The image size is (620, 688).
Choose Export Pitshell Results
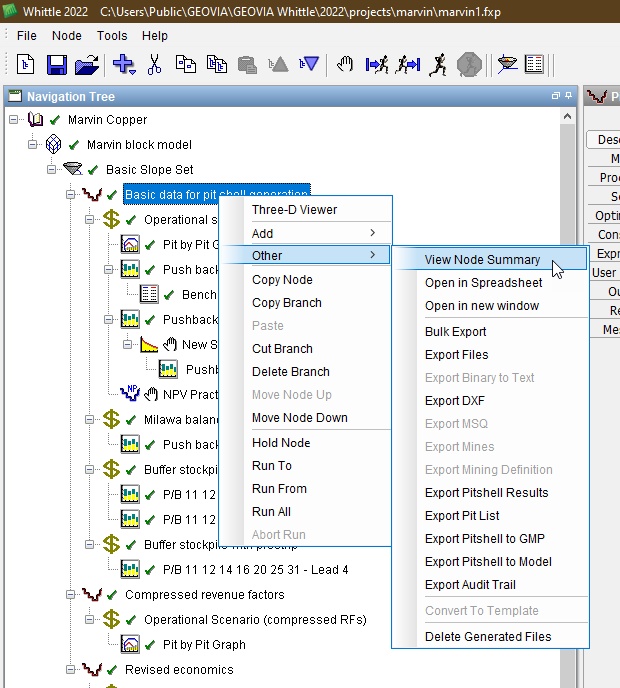[x=491, y=493]
